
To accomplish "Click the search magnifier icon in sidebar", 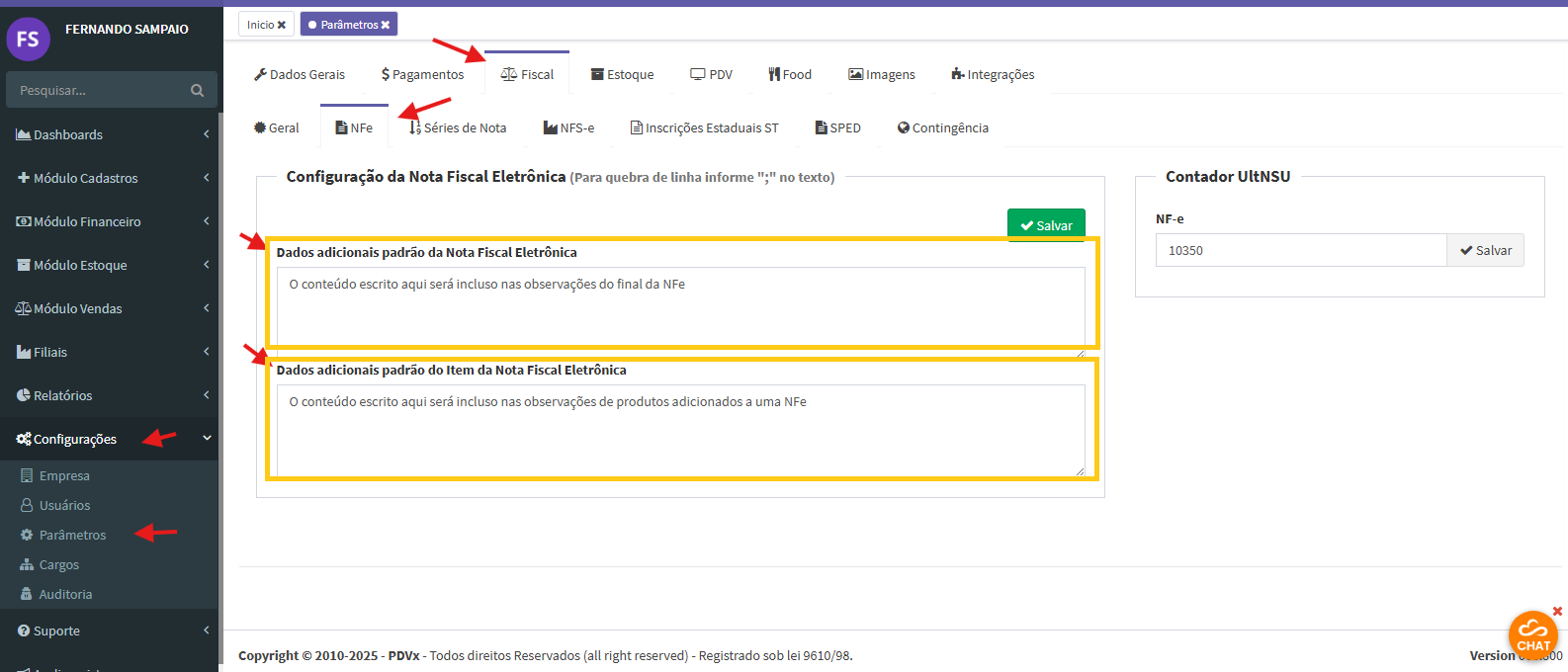I will pyautogui.click(x=197, y=90).
